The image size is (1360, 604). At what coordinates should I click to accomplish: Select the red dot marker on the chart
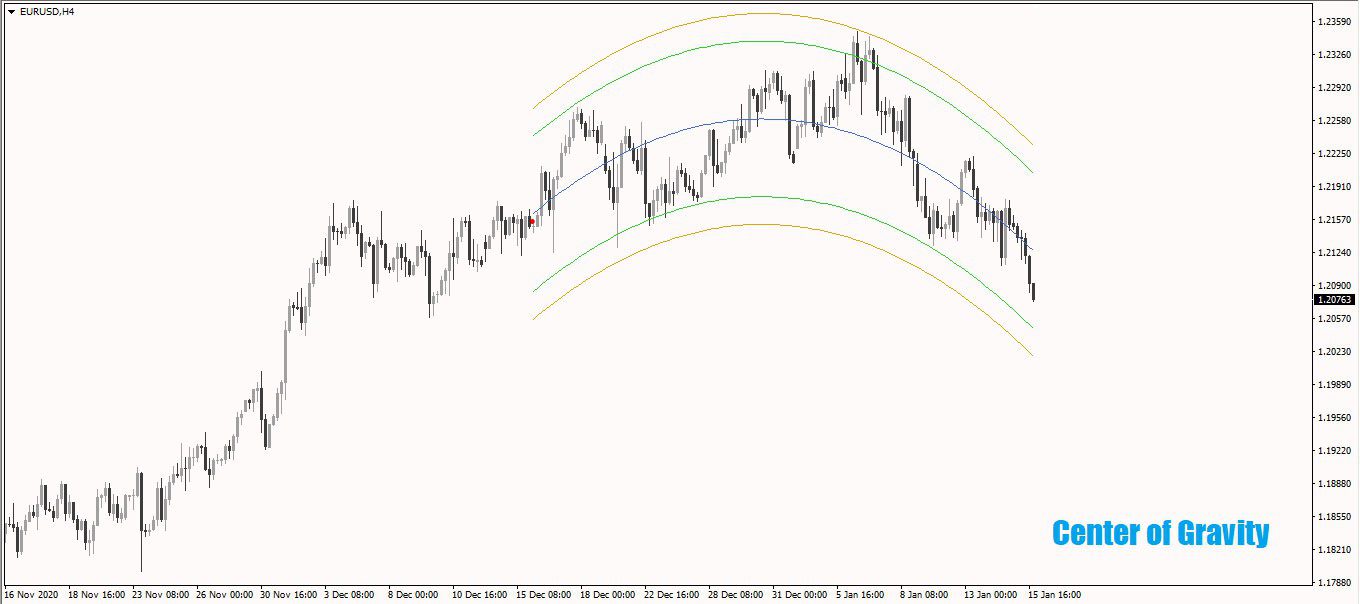click(x=532, y=221)
